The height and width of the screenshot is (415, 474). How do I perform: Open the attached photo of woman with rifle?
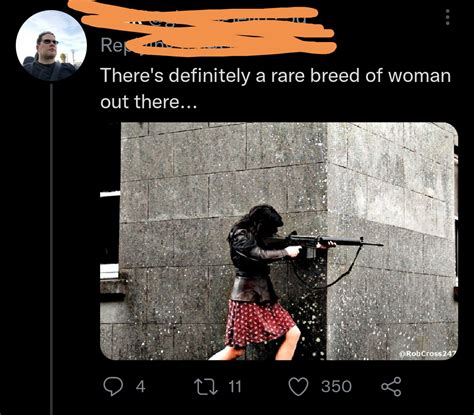(x=279, y=241)
